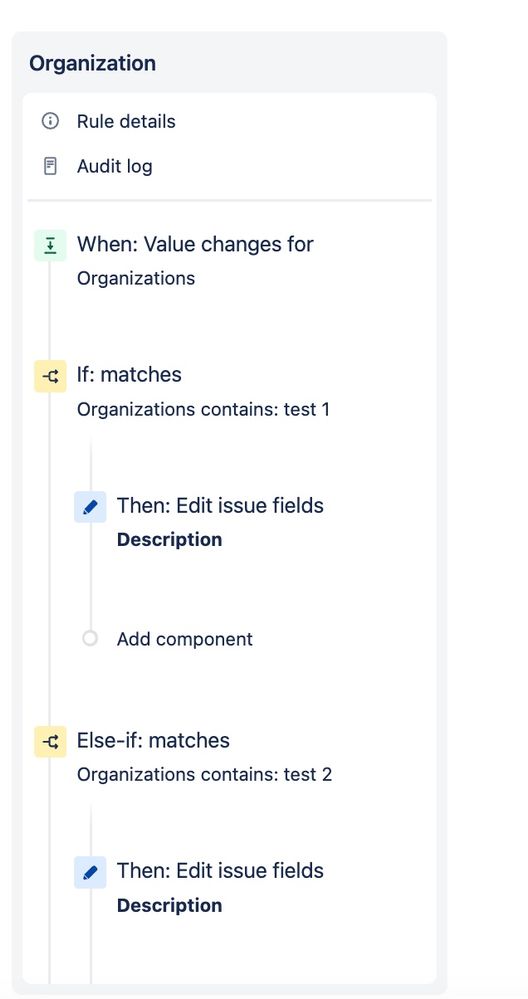Viewport: 528px width, 999px height.
Task: Click the Rule details info icon
Action: (x=50, y=121)
